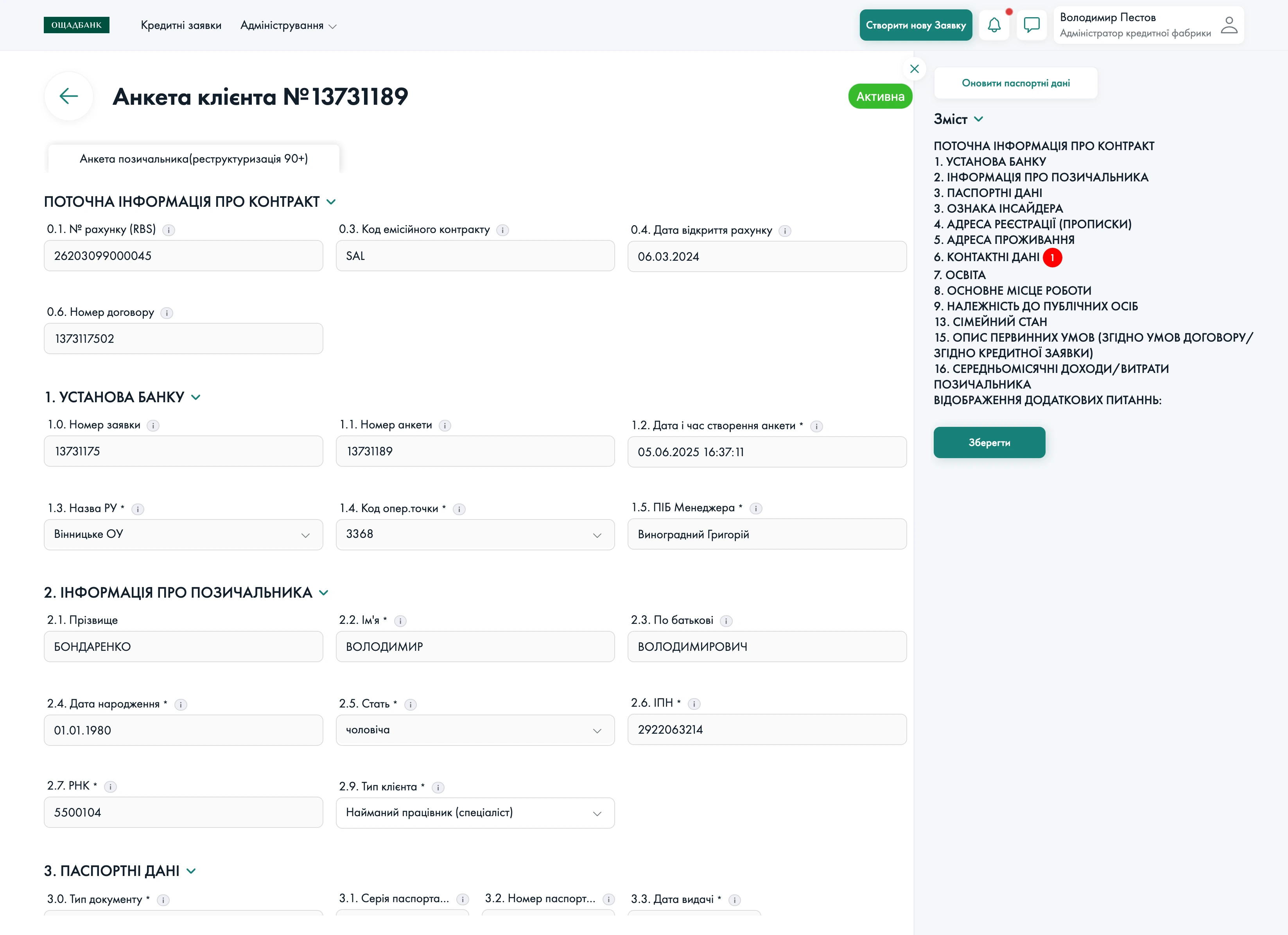Open the chat message icon

pyautogui.click(x=1032, y=25)
